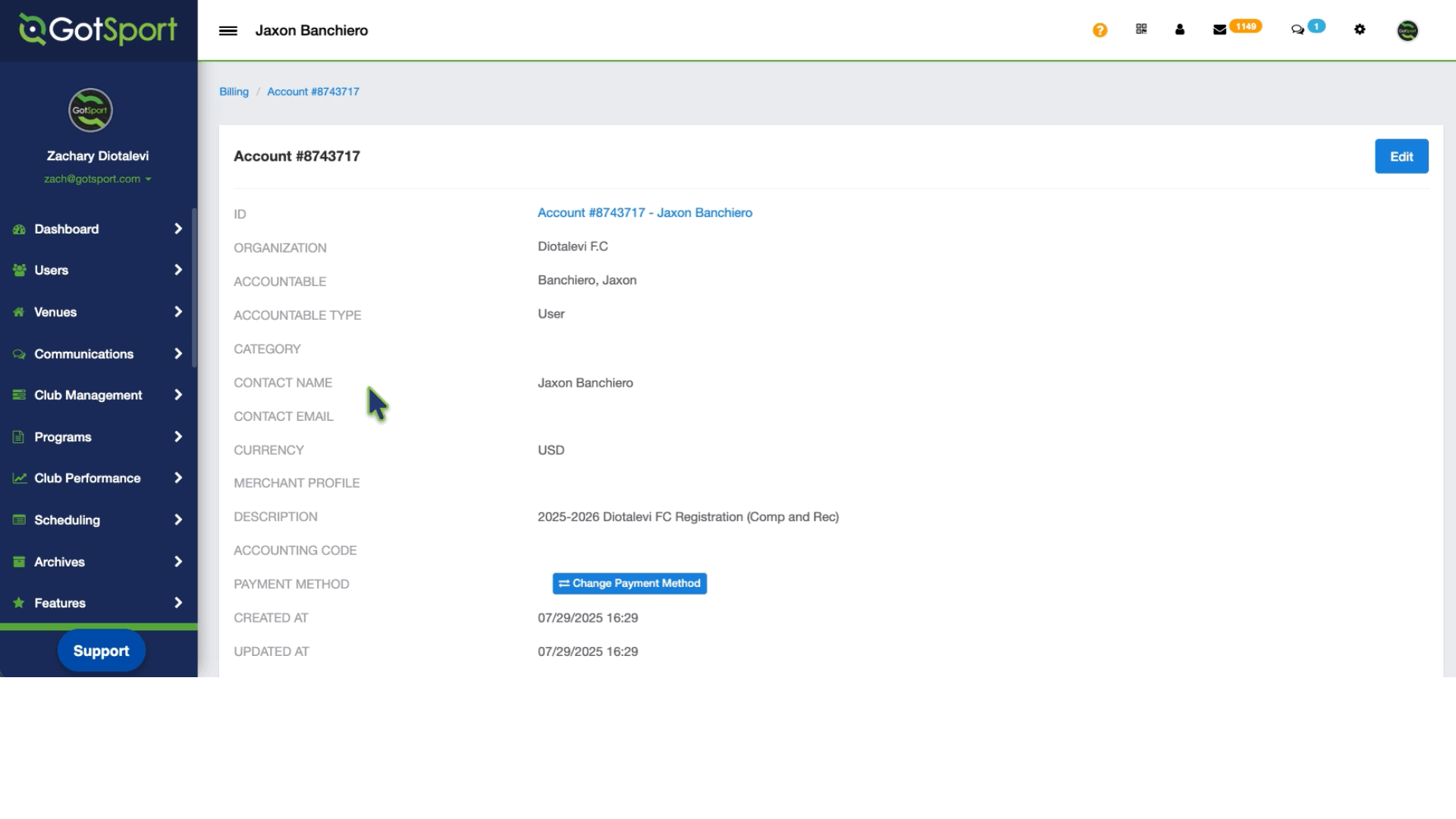This screenshot has width=1456, height=819.
Task: Go to Billing breadcrumb link
Action: point(234,92)
